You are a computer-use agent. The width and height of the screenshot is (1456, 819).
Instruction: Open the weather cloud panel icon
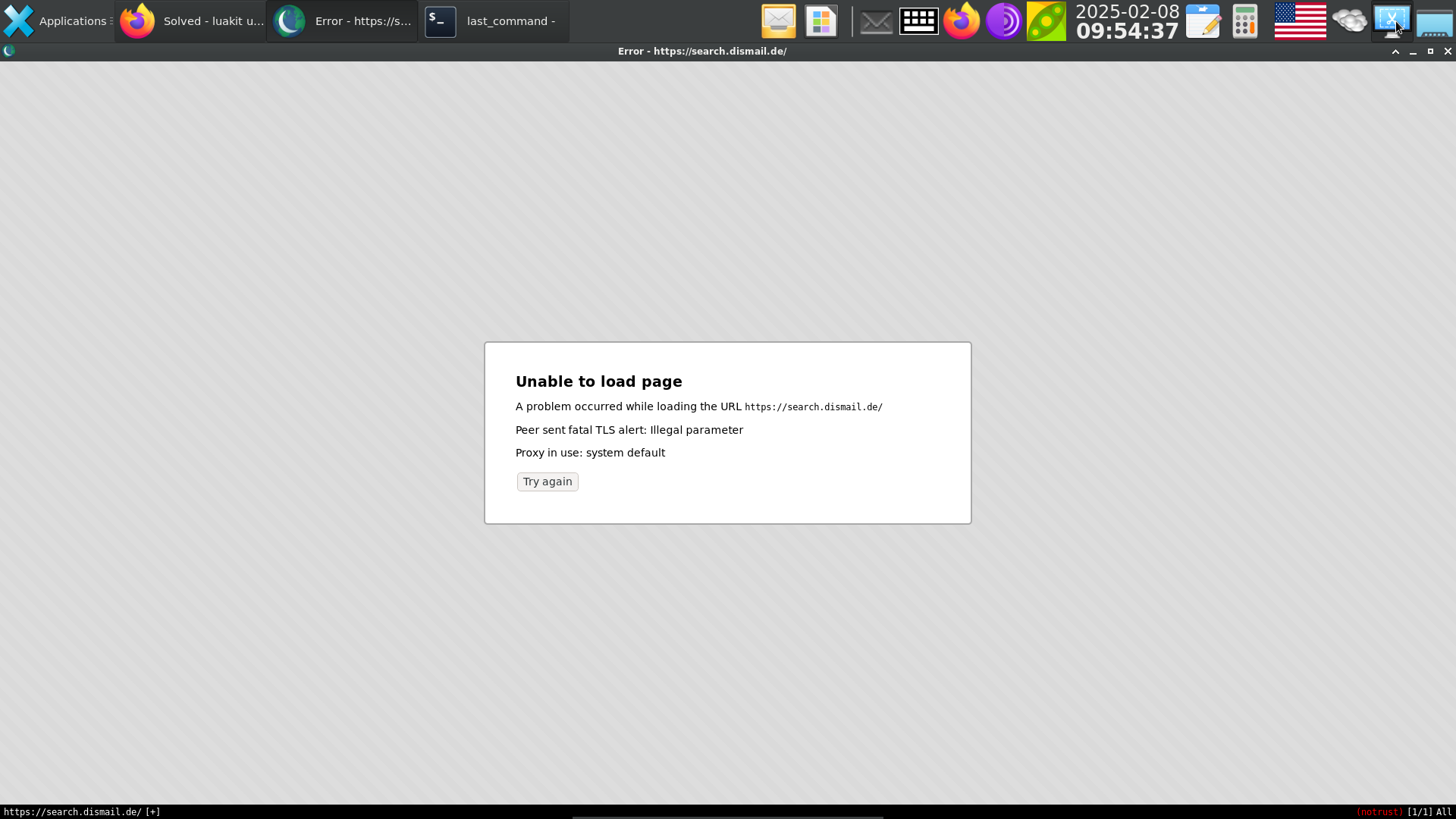[x=1349, y=21]
